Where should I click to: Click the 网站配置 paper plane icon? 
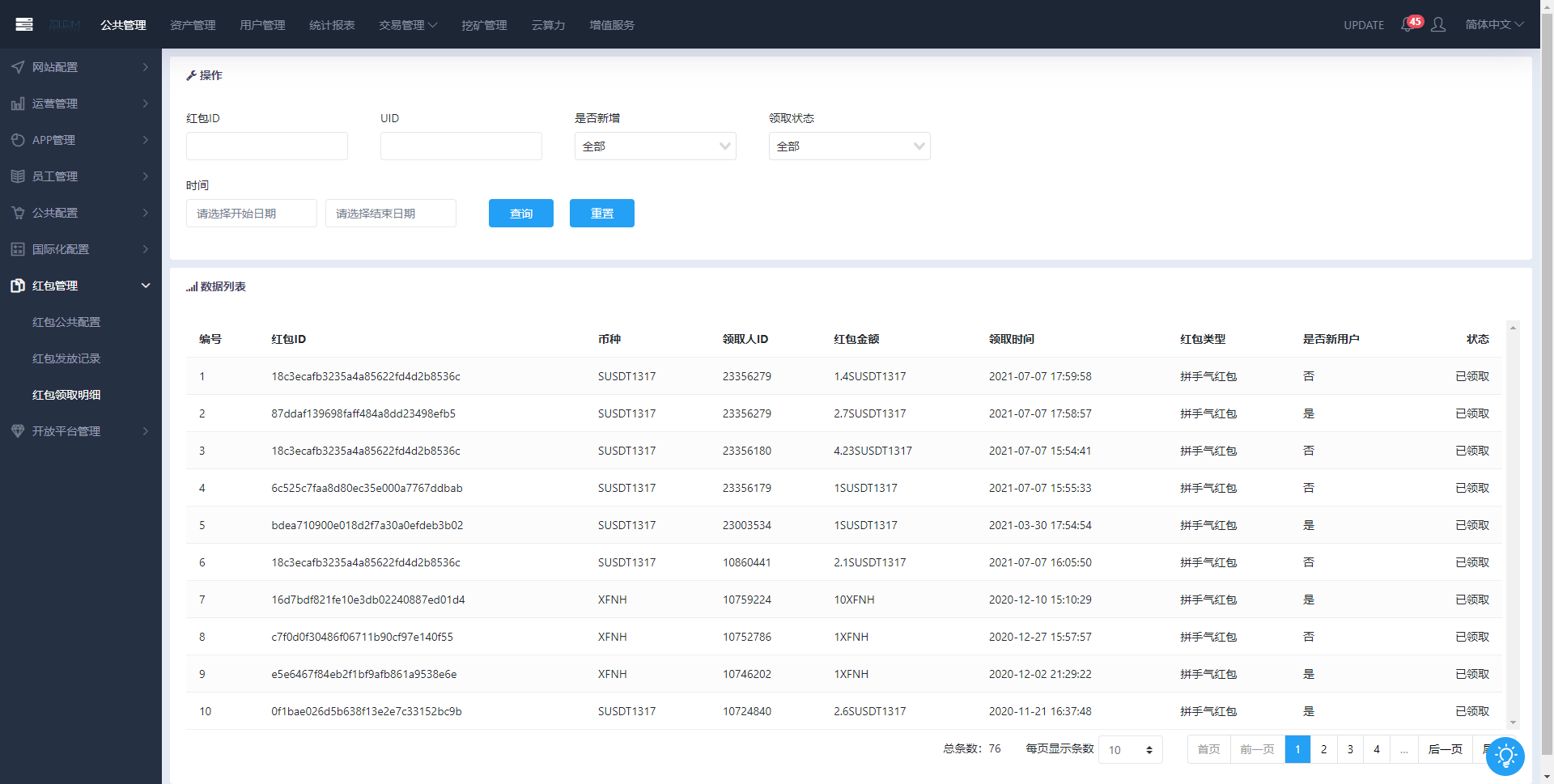click(x=18, y=67)
